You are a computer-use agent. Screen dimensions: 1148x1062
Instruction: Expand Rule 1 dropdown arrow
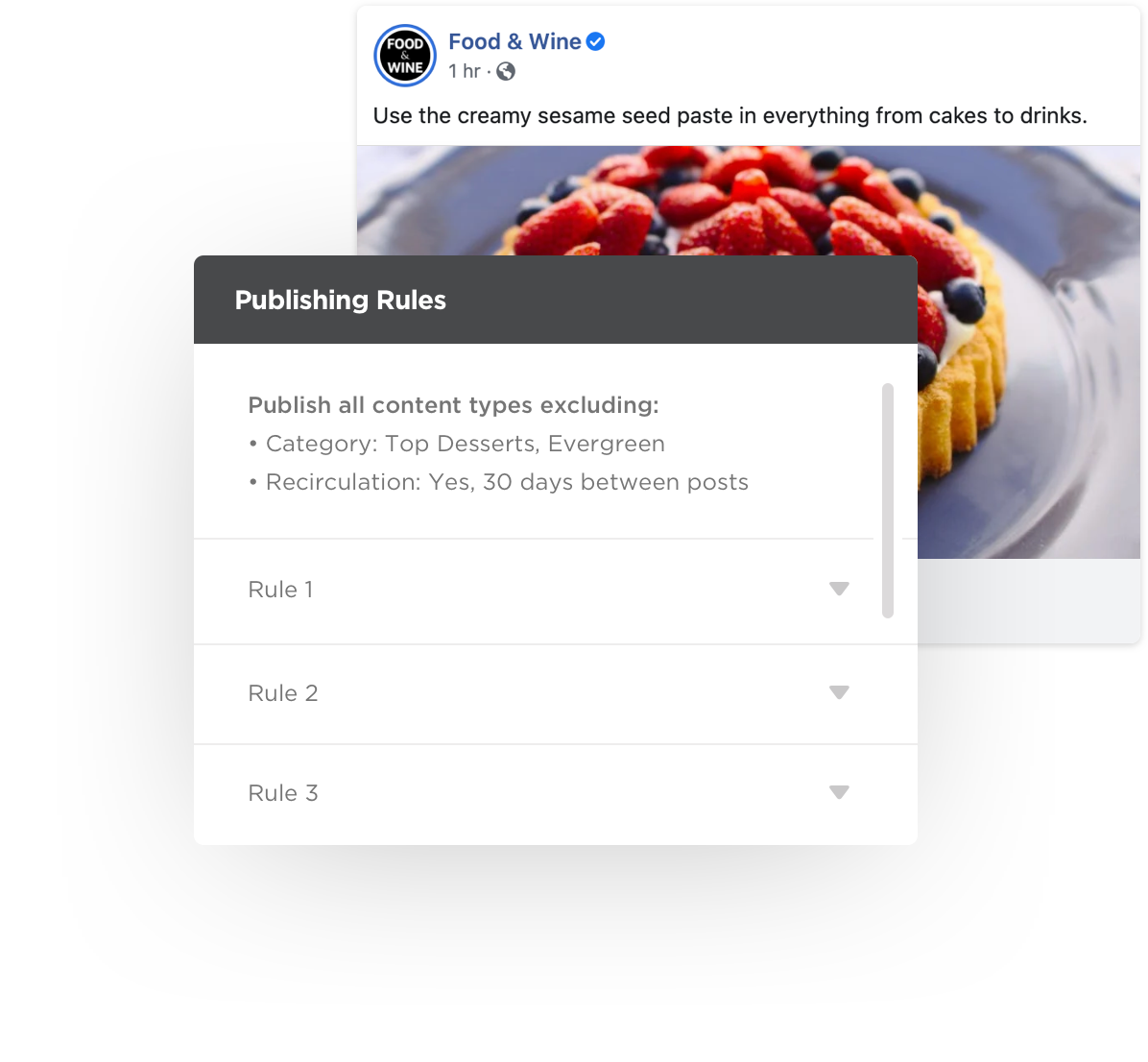[x=839, y=589]
